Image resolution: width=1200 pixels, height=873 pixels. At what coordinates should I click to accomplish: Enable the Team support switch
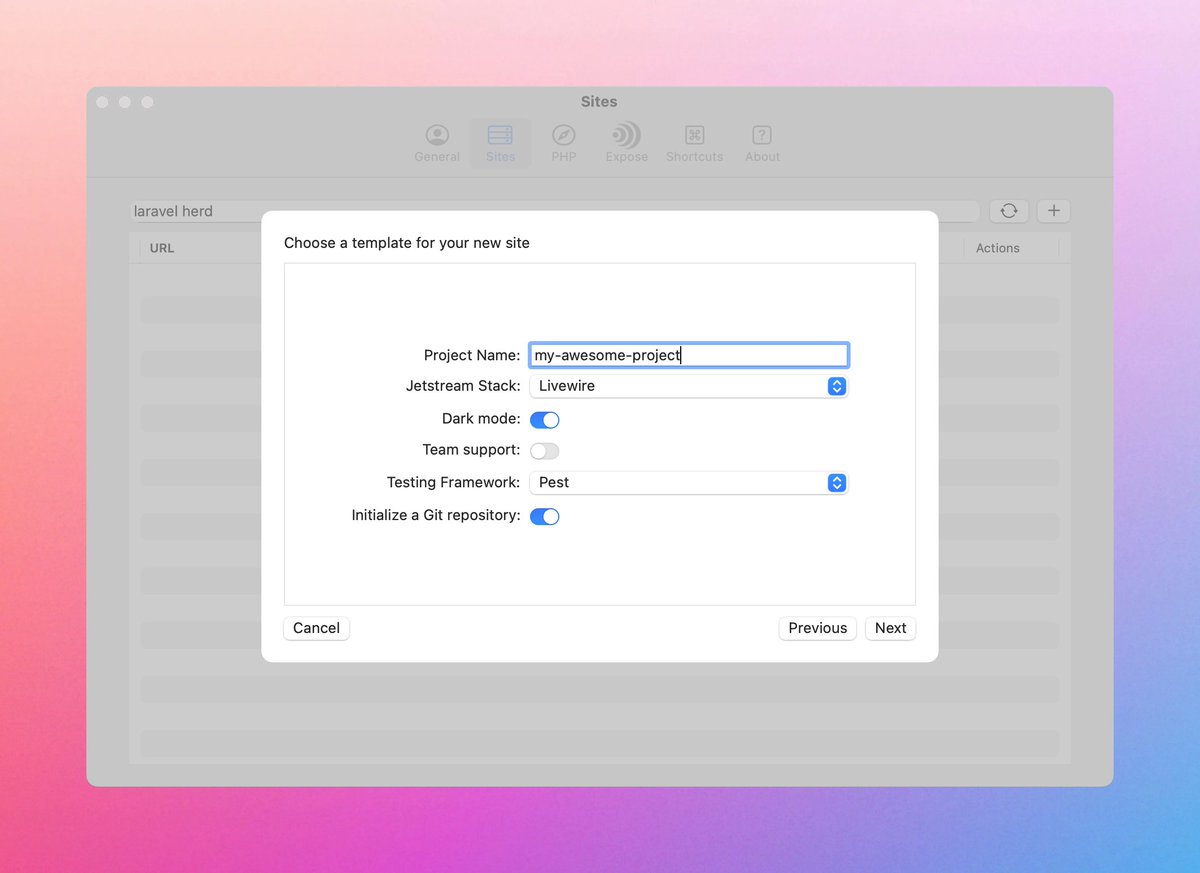point(545,451)
